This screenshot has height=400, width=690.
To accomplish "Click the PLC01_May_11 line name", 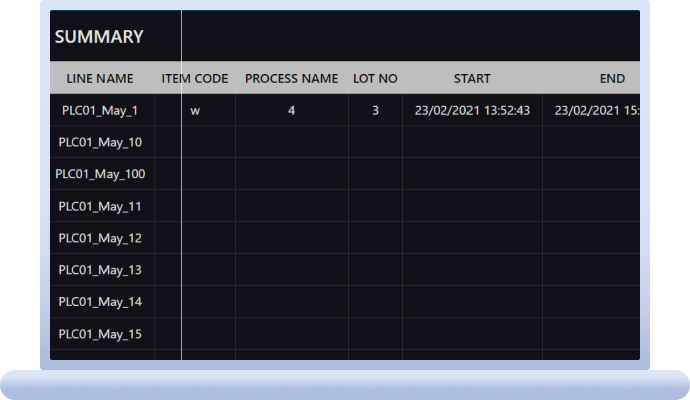I will (x=100, y=206).
